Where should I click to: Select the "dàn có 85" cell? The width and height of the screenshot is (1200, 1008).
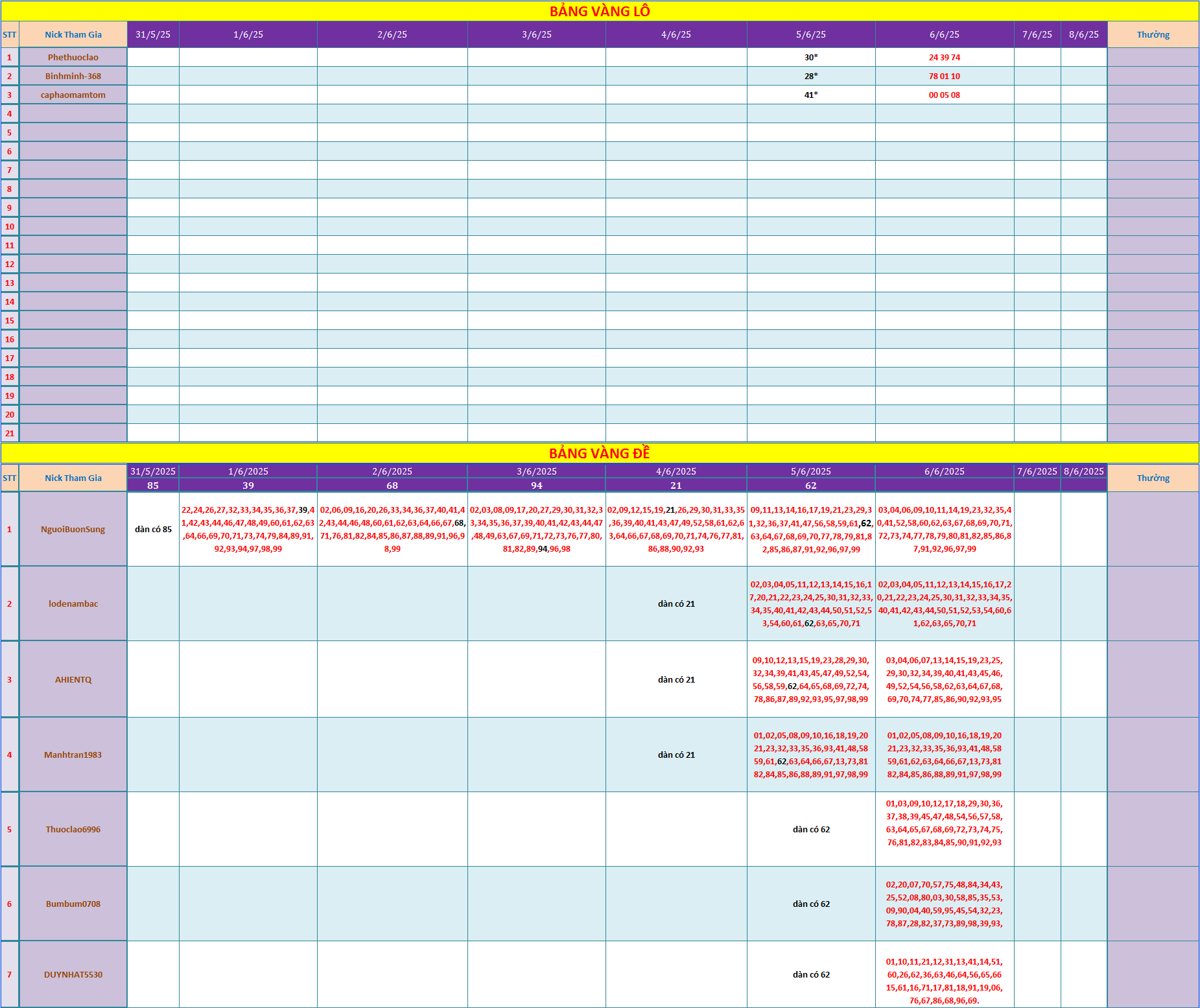click(x=153, y=529)
